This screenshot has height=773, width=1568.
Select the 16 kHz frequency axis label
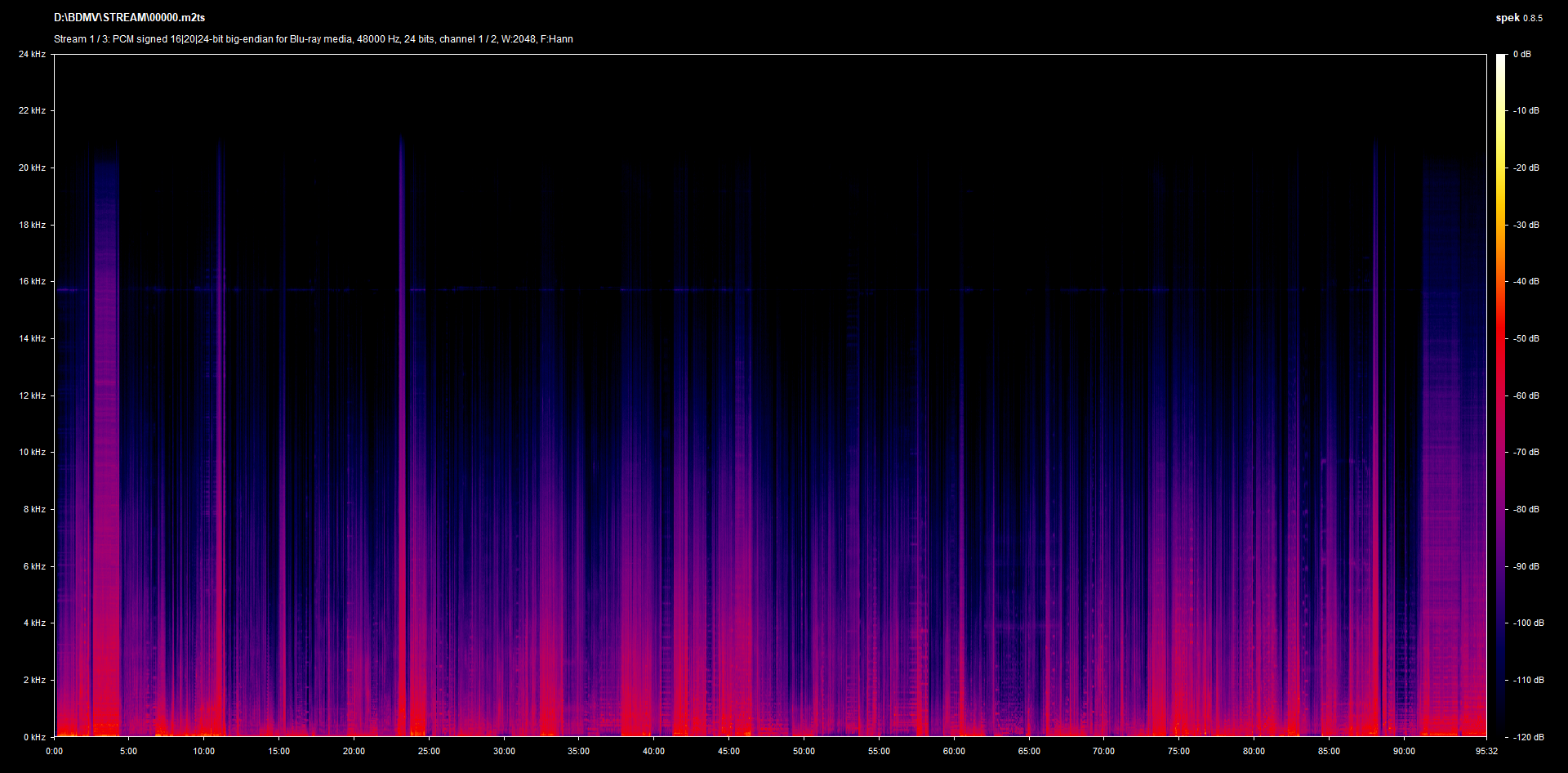pyautogui.click(x=33, y=281)
